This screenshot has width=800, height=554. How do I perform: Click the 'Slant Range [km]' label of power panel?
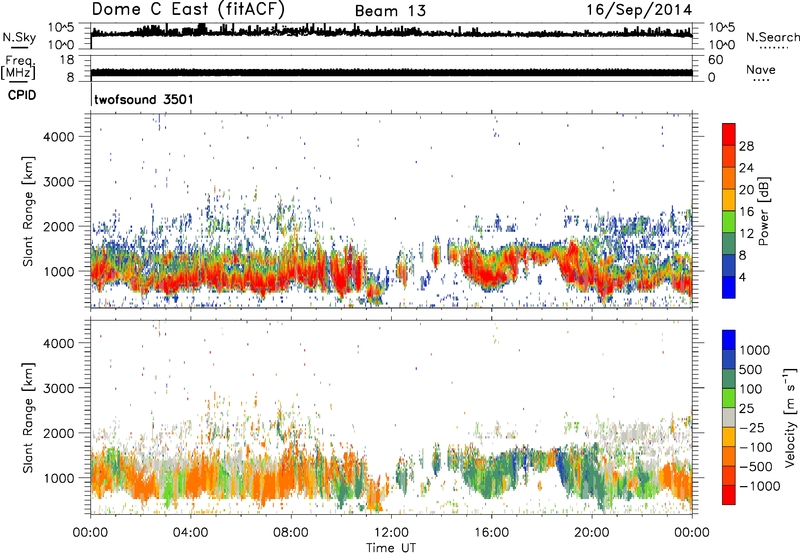tap(28, 211)
